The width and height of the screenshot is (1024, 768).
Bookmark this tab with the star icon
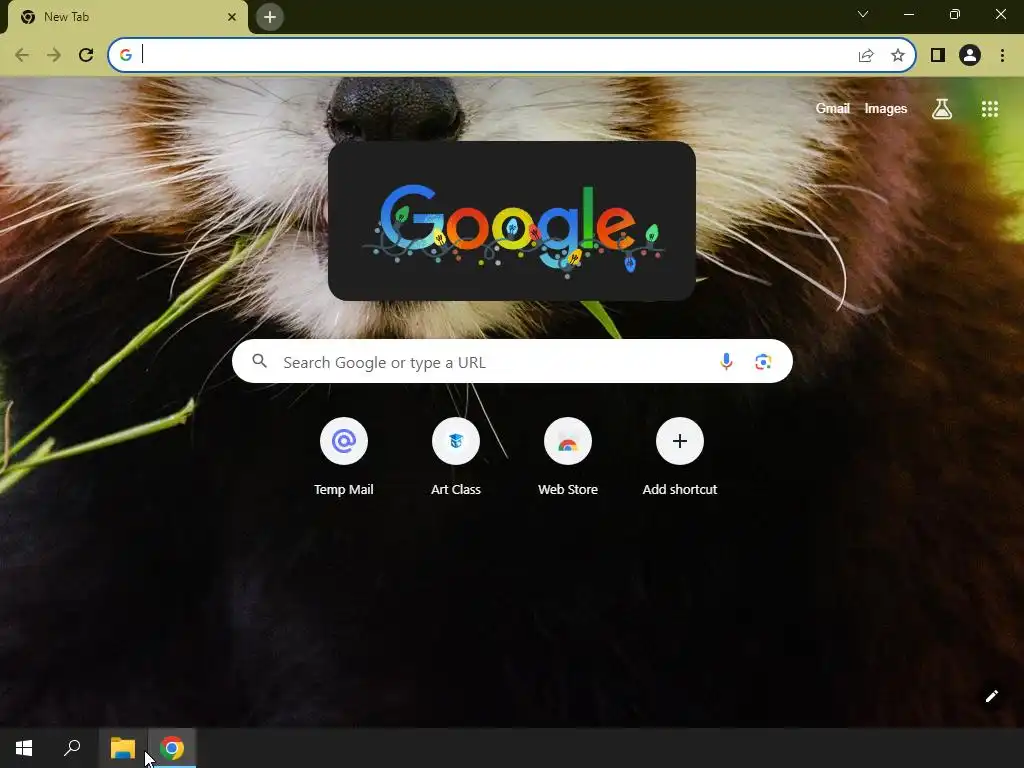point(898,55)
